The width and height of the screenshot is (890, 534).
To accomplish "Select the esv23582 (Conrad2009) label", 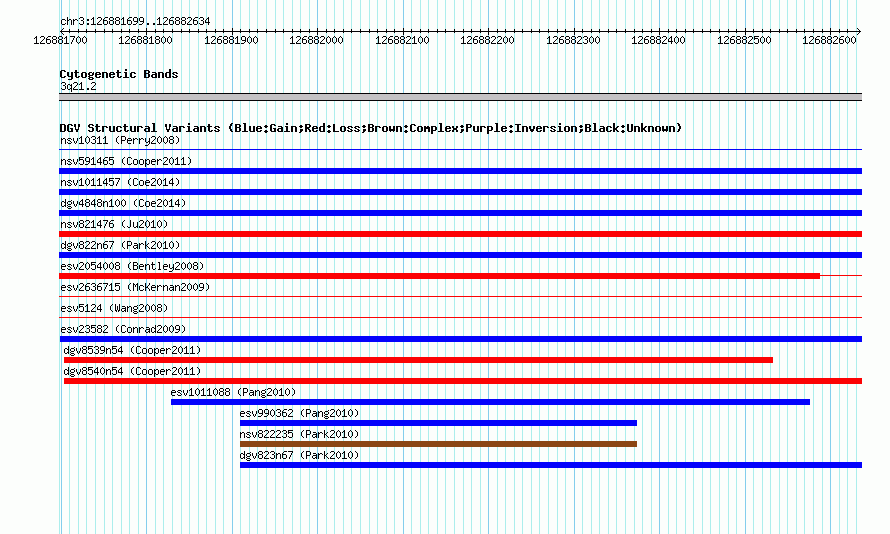I will [123, 329].
